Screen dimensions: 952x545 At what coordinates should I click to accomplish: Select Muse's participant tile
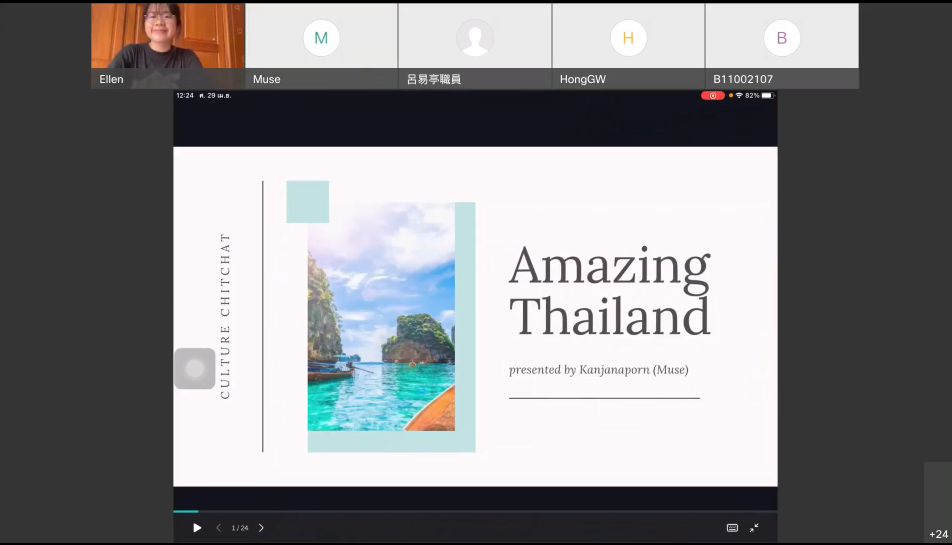[x=321, y=46]
